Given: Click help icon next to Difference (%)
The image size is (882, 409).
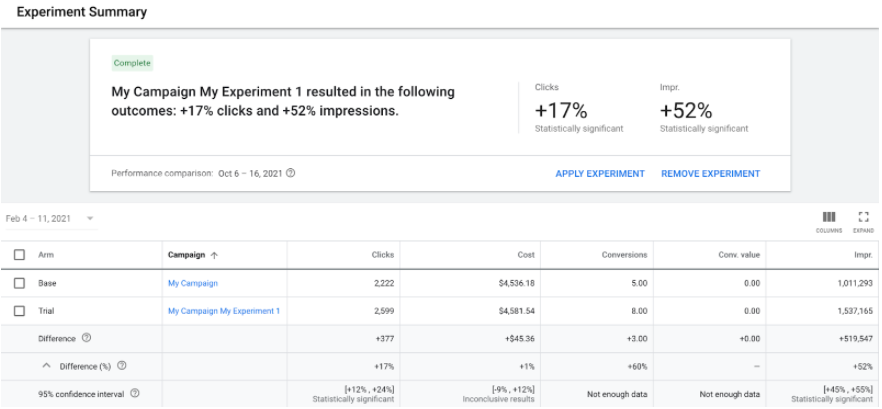Looking at the screenshot, I should click(x=122, y=366).
